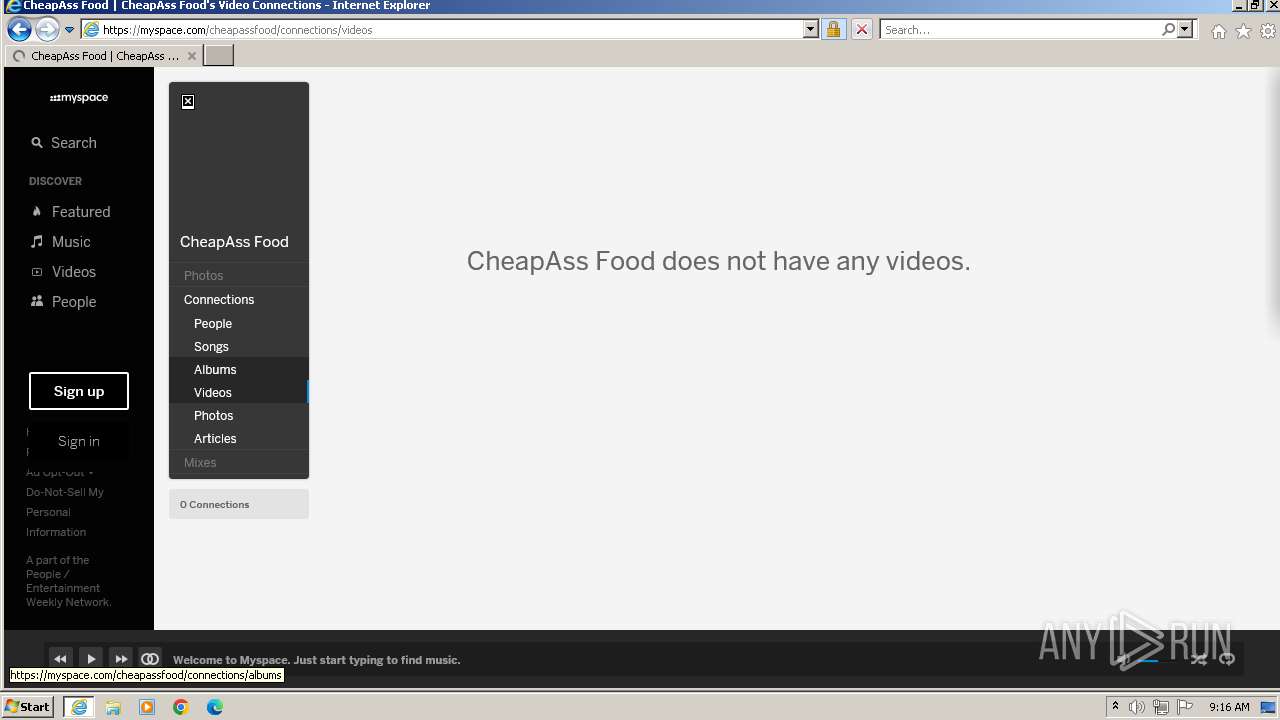Screen dimensions: 1280x720
Task: Click the connect rings icon in player
Action: (x=150, y=659)
